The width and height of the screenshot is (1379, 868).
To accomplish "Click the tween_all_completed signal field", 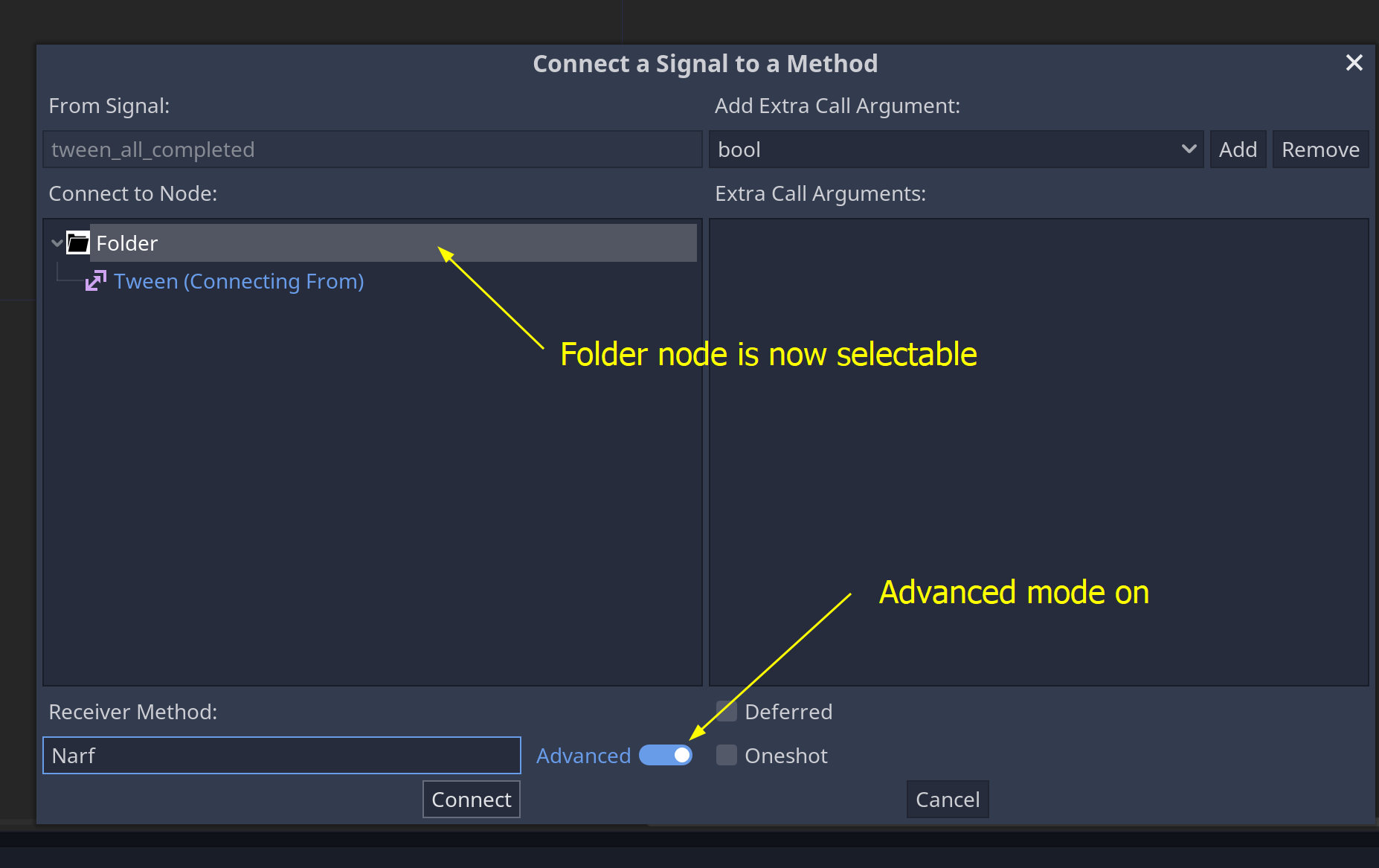I will (372, 149).
